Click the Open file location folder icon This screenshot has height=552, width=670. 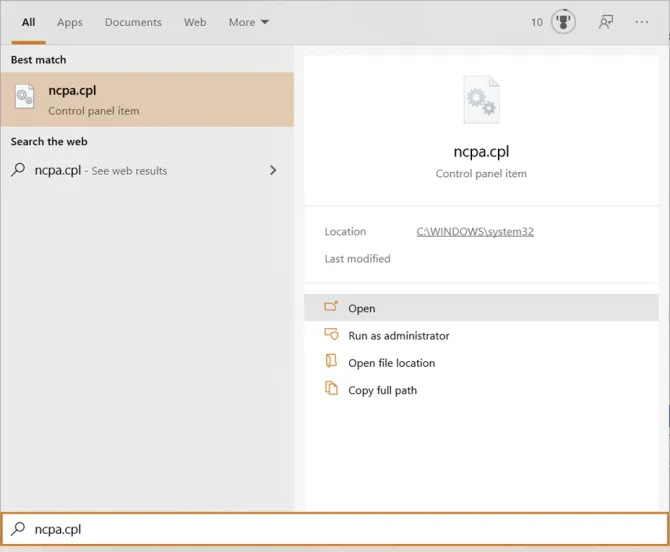click(331, 361)
